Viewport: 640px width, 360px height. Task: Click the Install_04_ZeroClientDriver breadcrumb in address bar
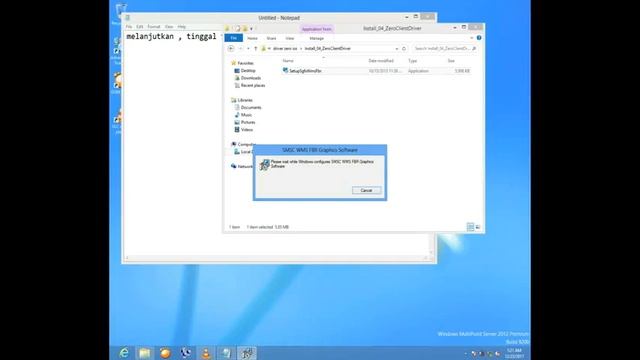click(x=327, y=49)
